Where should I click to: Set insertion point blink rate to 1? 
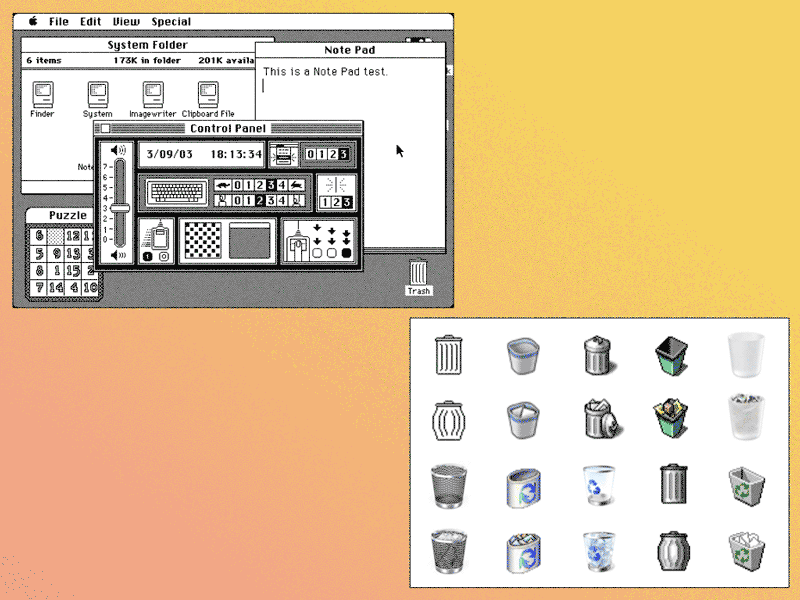325,203
